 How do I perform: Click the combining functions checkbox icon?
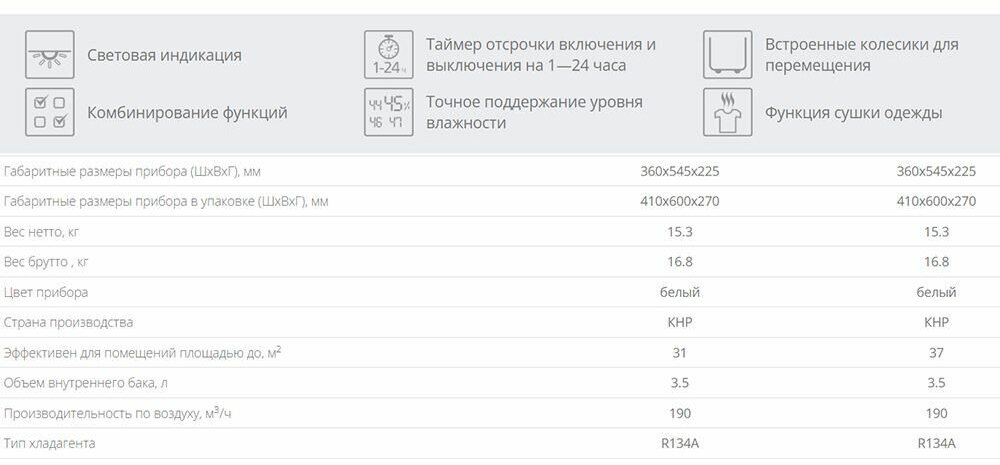50,112
